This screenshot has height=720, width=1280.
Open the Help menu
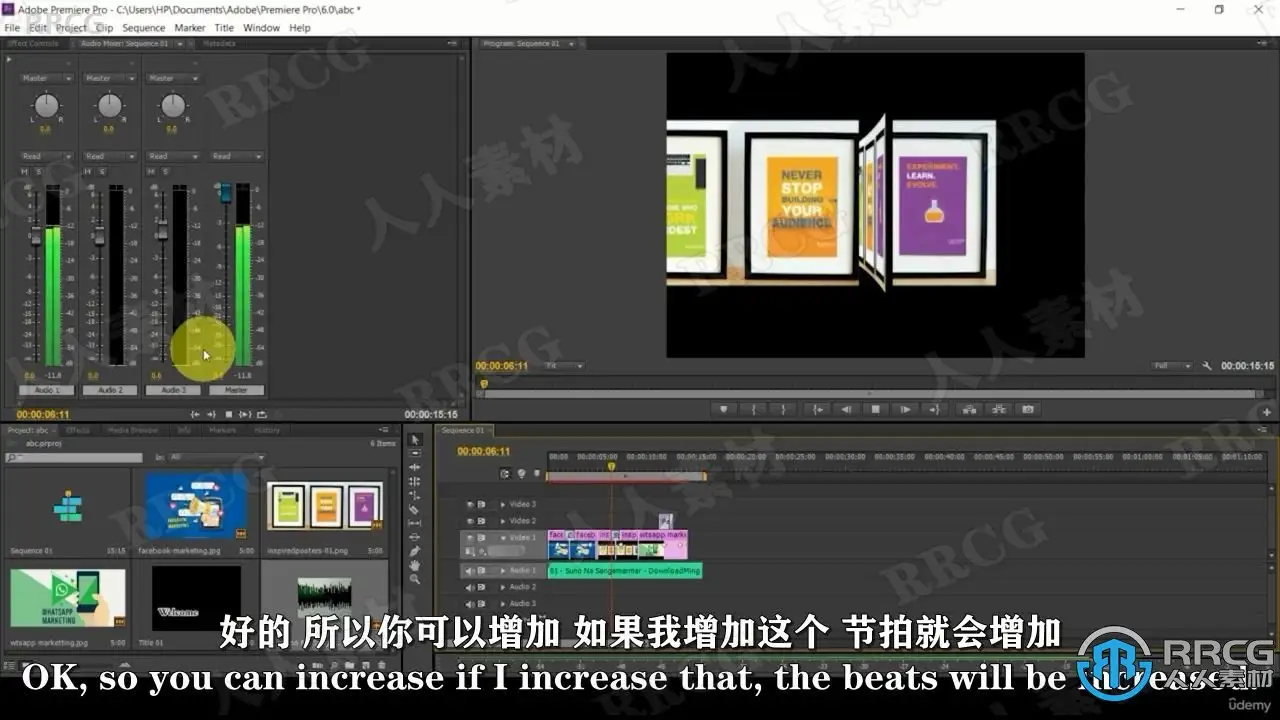(x=300, y=28)
